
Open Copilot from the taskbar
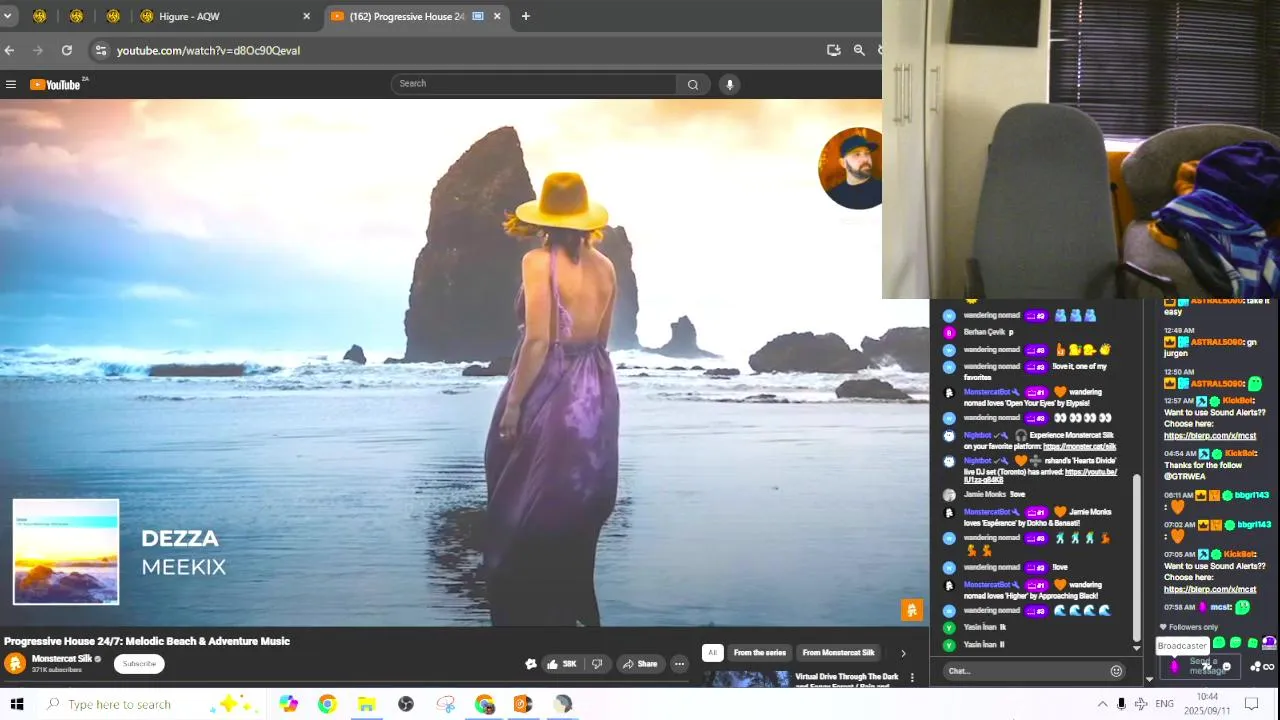(x=289, y=704)
